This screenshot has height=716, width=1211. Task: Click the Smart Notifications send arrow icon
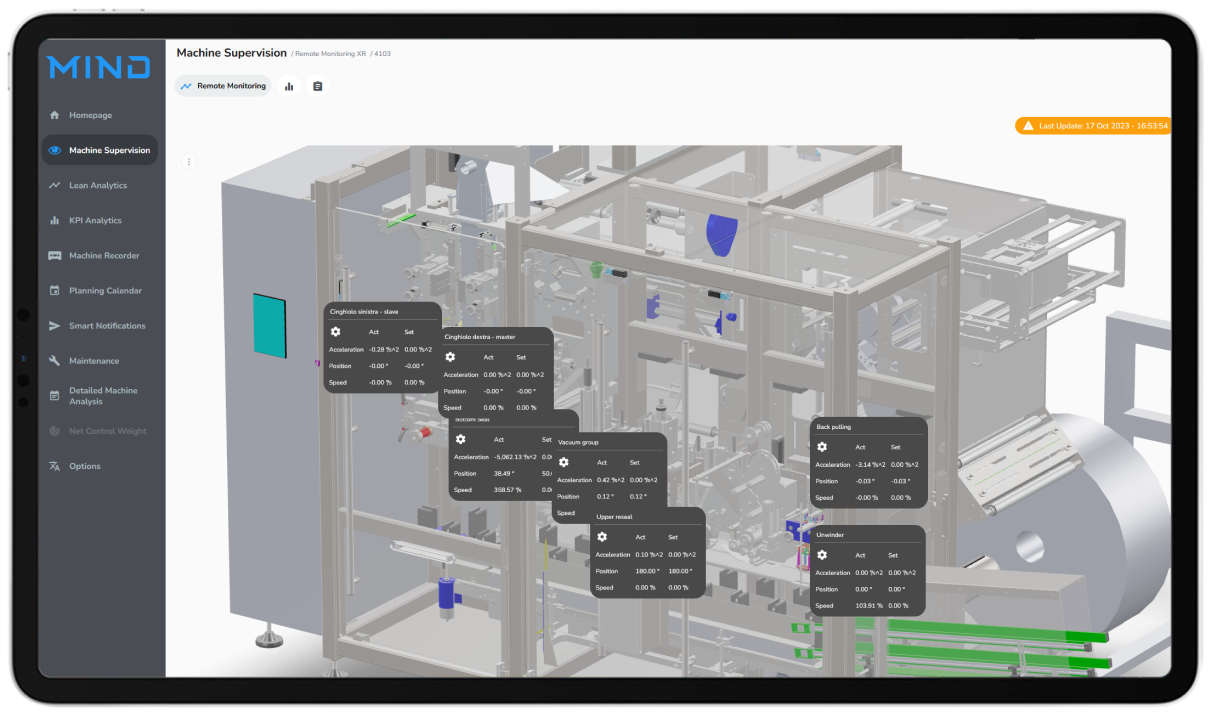pos(55,325)
